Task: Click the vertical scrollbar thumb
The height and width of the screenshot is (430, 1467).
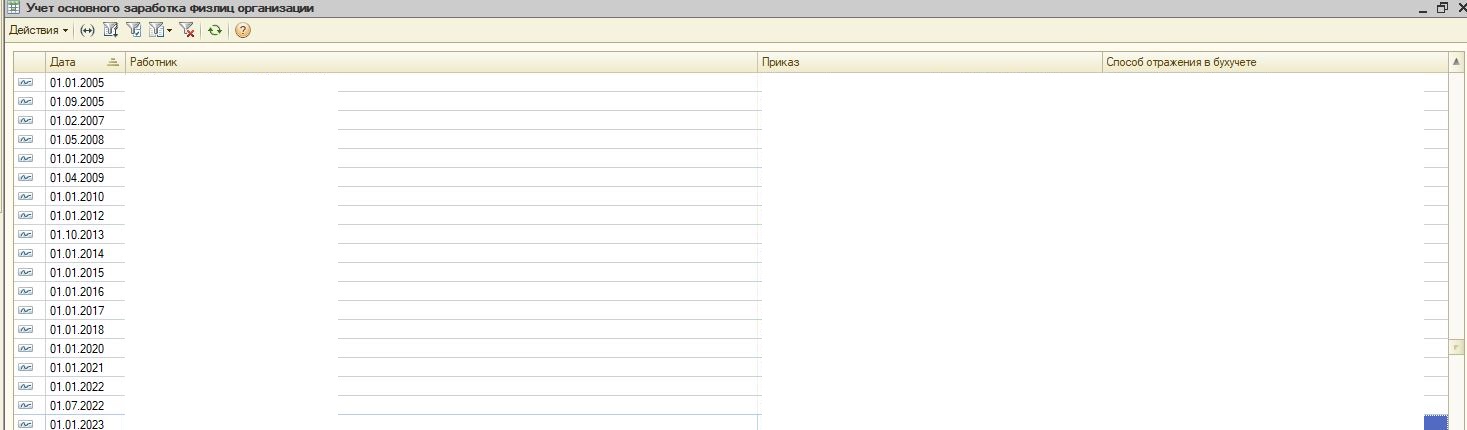Action: [x=1456, y=347]
